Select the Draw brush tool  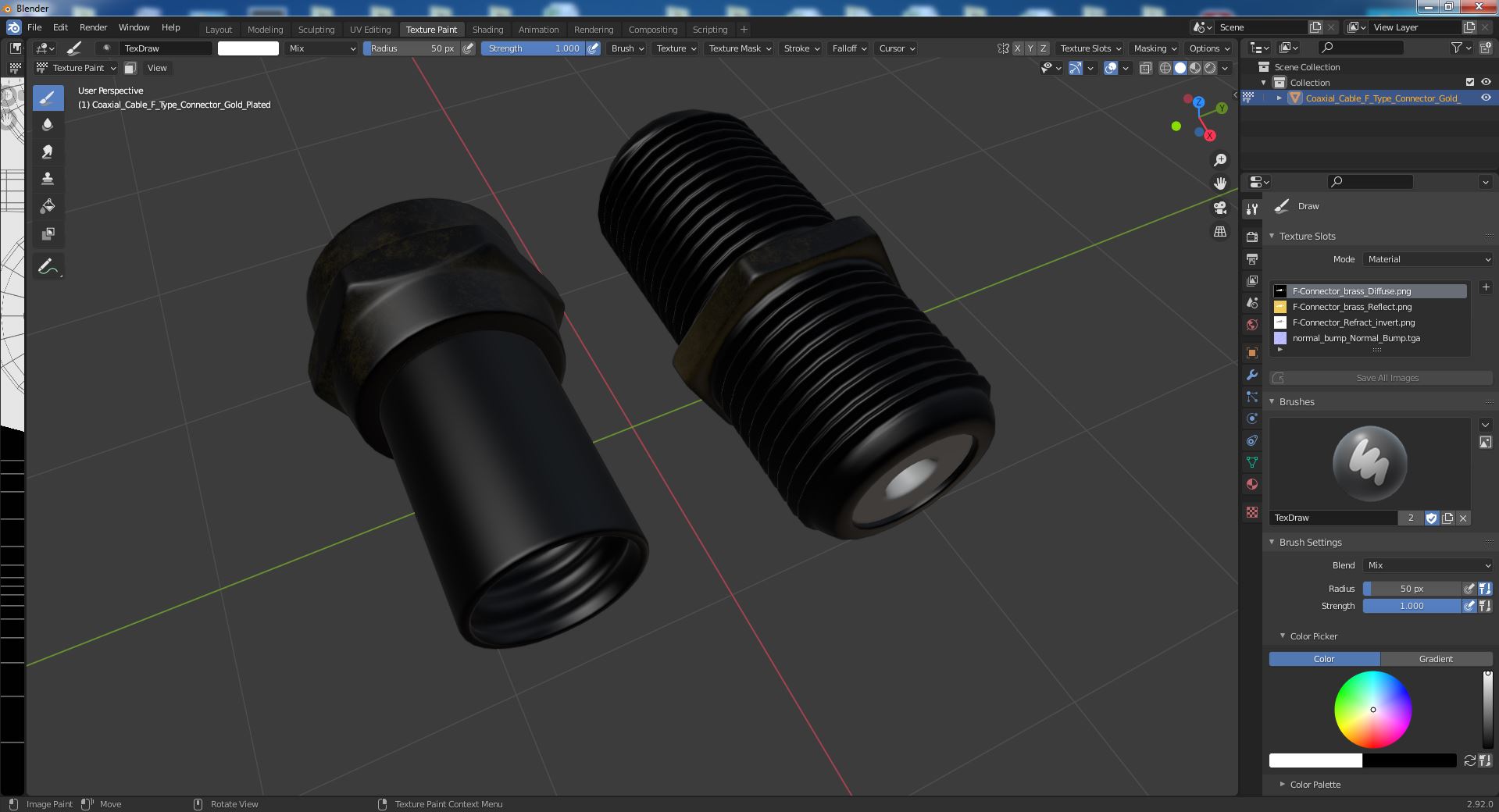[48, 98]
